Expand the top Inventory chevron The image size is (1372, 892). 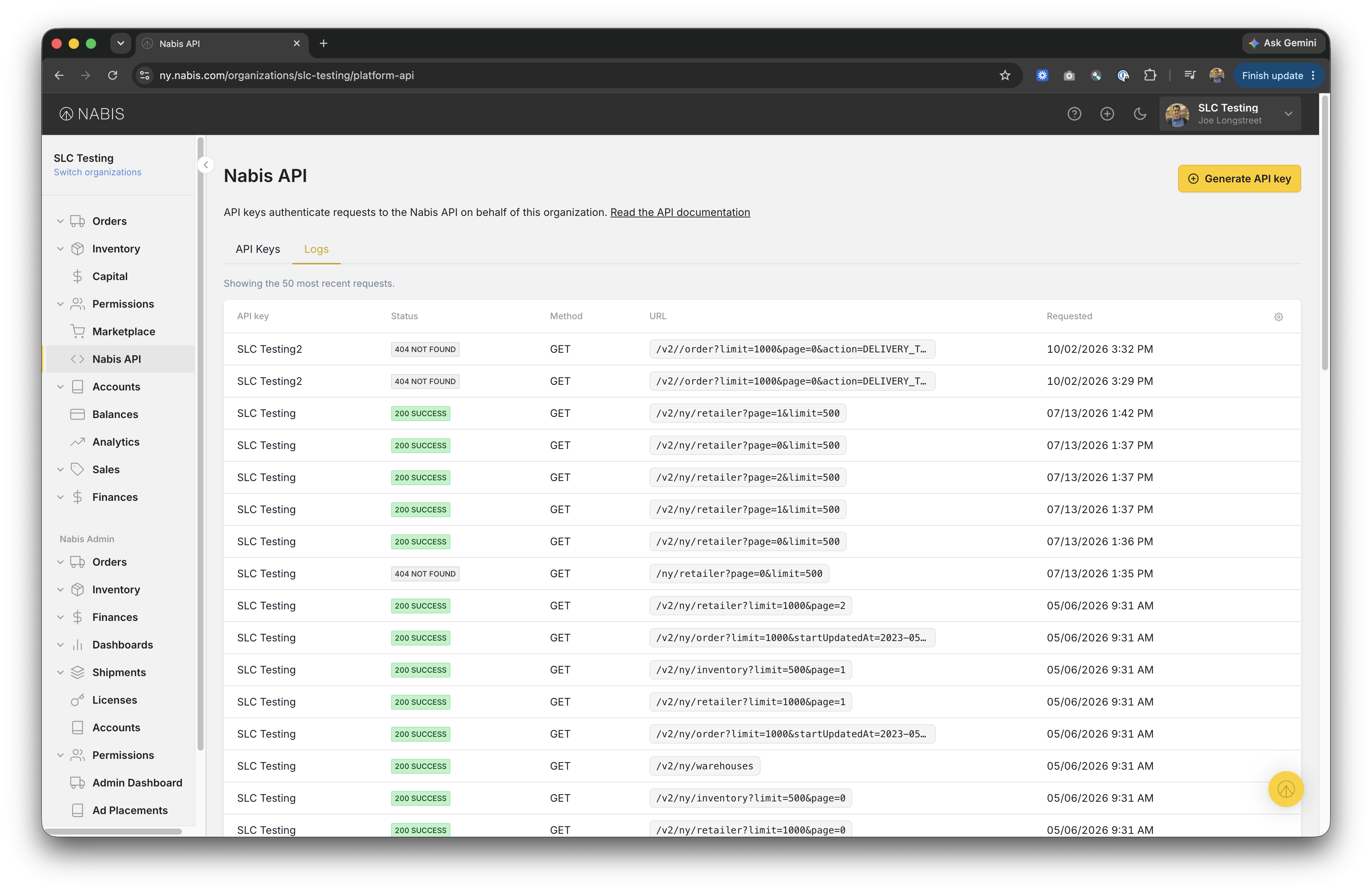60,248
